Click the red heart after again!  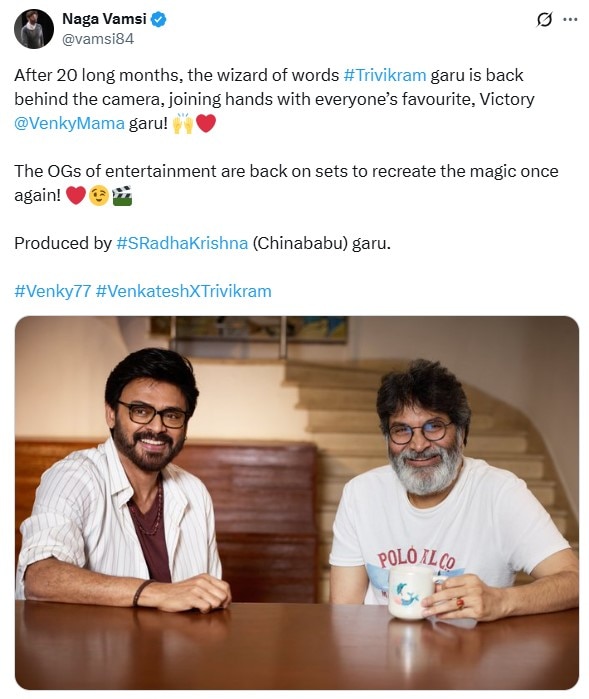(76, 196)
